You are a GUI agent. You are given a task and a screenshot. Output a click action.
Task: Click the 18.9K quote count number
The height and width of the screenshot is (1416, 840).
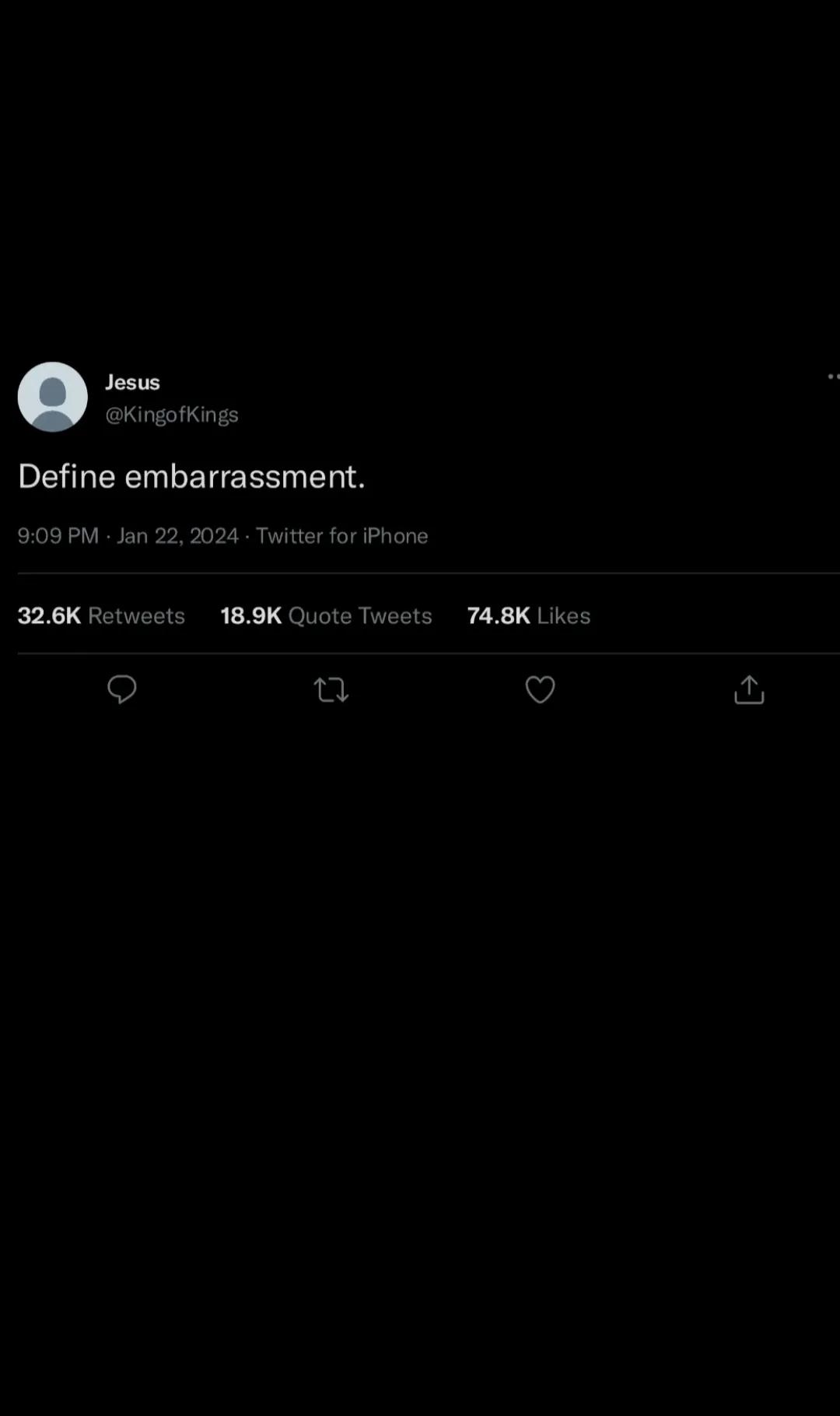[250, 615]
